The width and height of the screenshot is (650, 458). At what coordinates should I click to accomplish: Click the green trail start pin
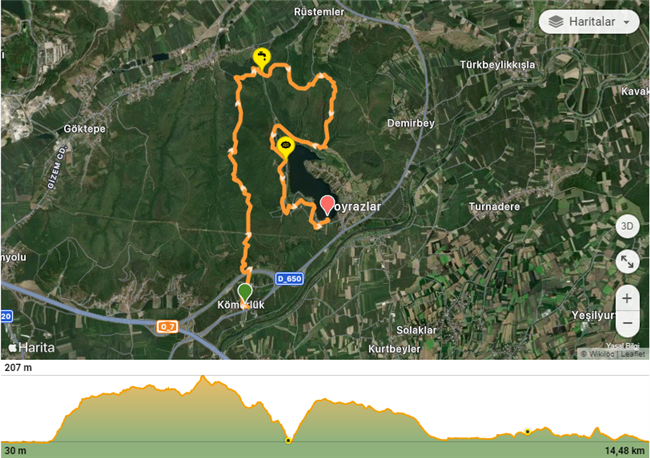coord(245,292)
